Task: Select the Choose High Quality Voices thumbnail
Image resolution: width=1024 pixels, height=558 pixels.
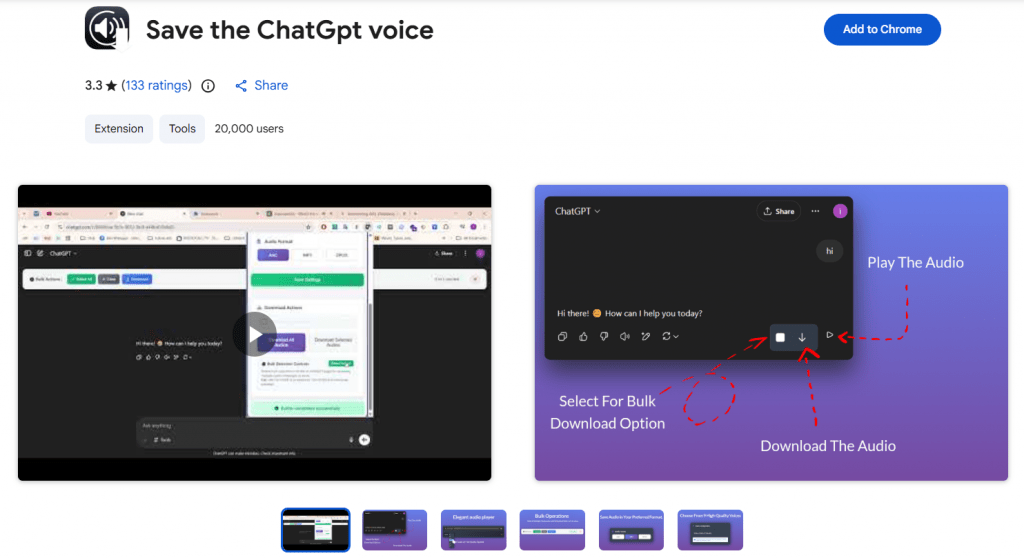Action: (x=710, y=530)
